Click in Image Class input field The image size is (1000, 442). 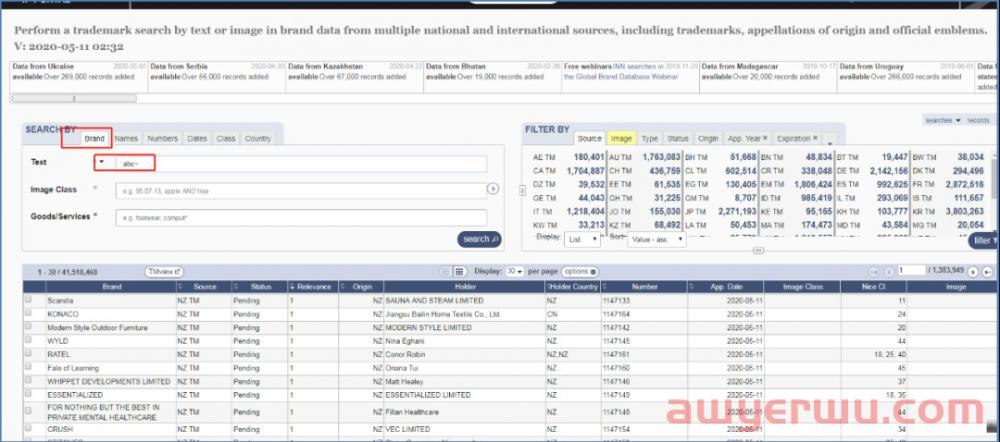[x=301, y=191]
